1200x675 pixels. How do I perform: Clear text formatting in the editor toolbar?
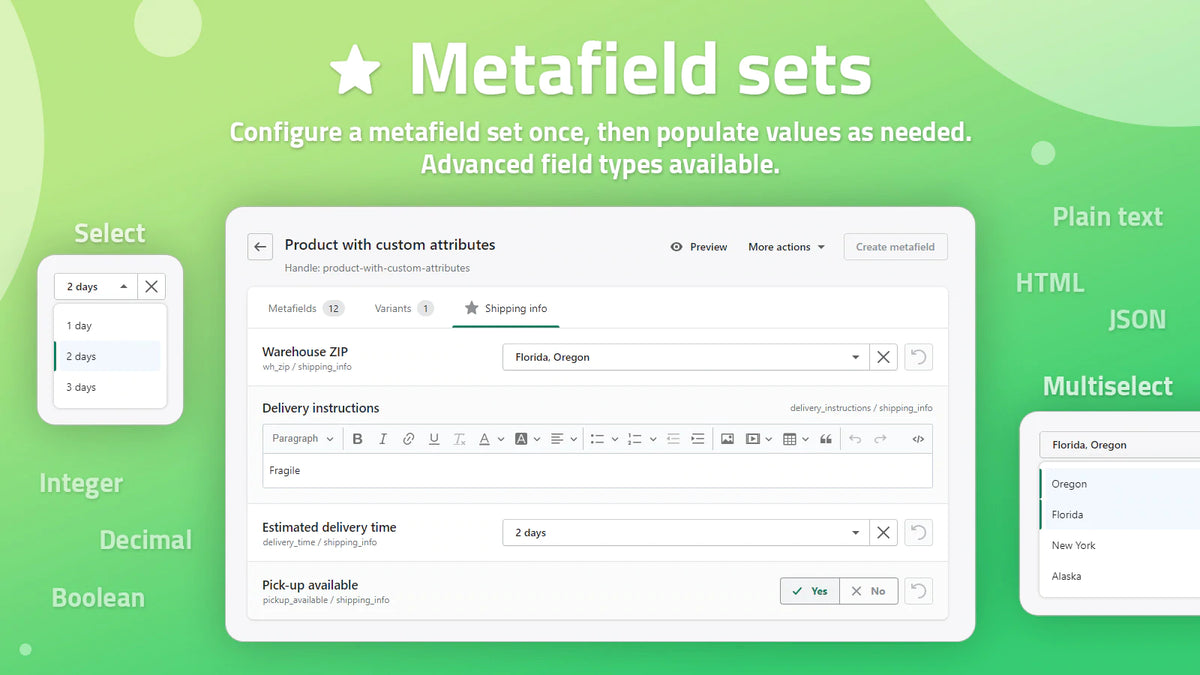(459, 439)
